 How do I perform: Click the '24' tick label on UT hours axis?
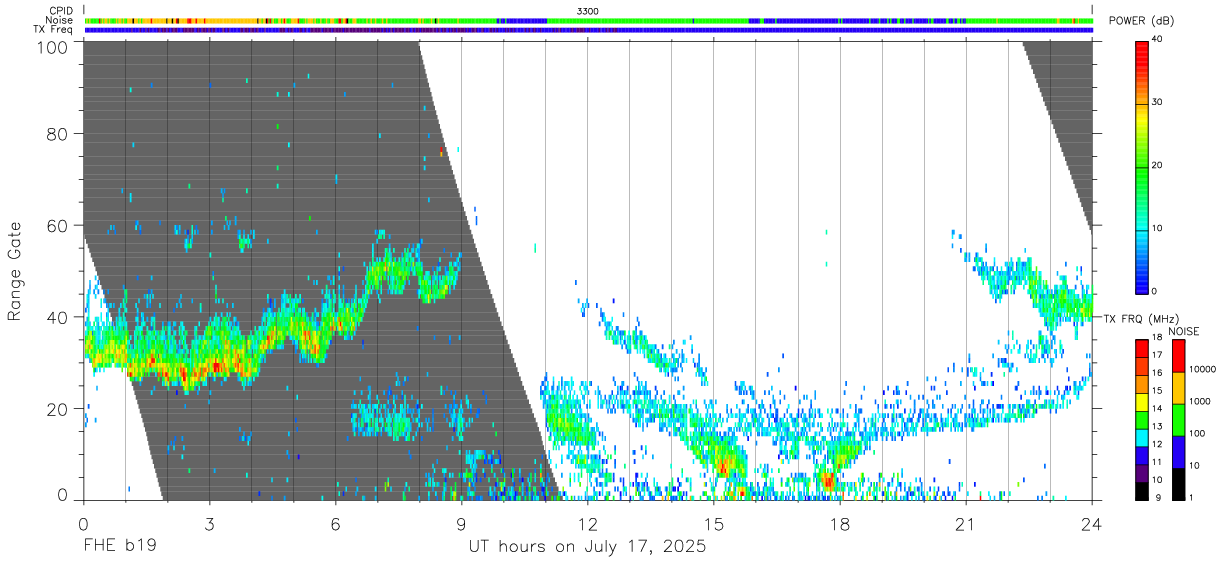click(1091, 523)
